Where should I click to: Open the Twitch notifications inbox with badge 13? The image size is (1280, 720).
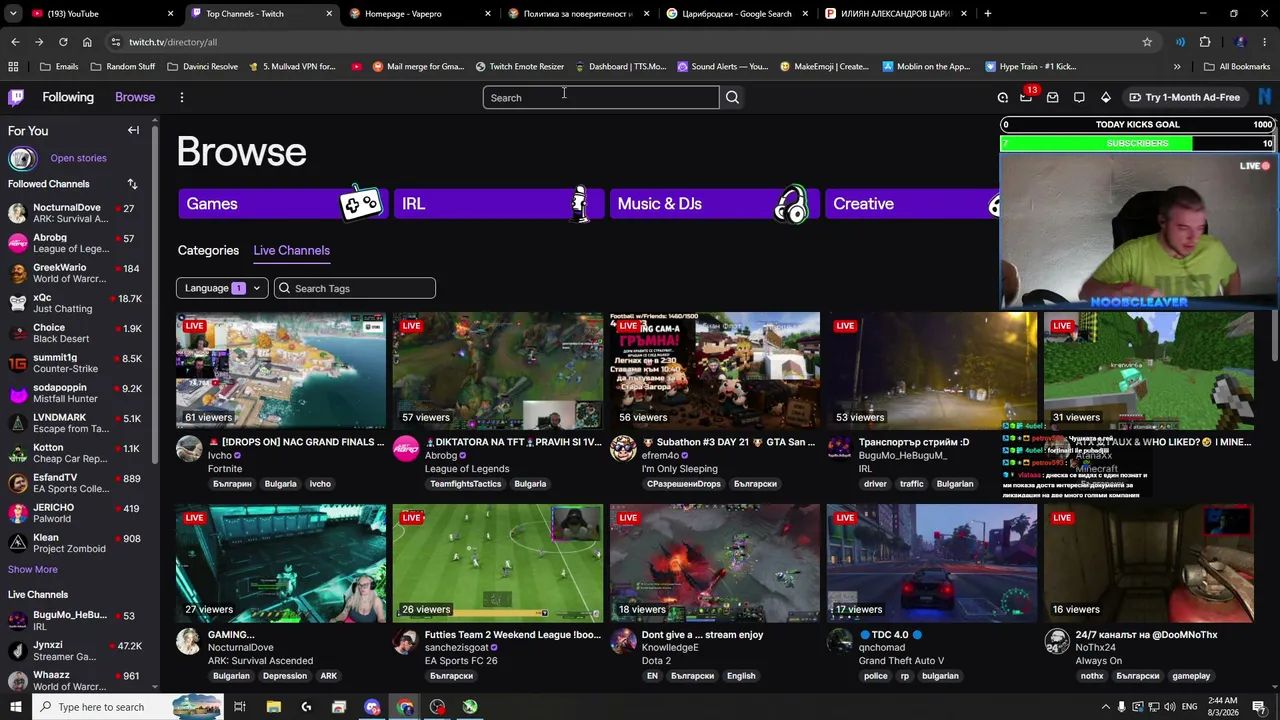(x=1027, y=97)
